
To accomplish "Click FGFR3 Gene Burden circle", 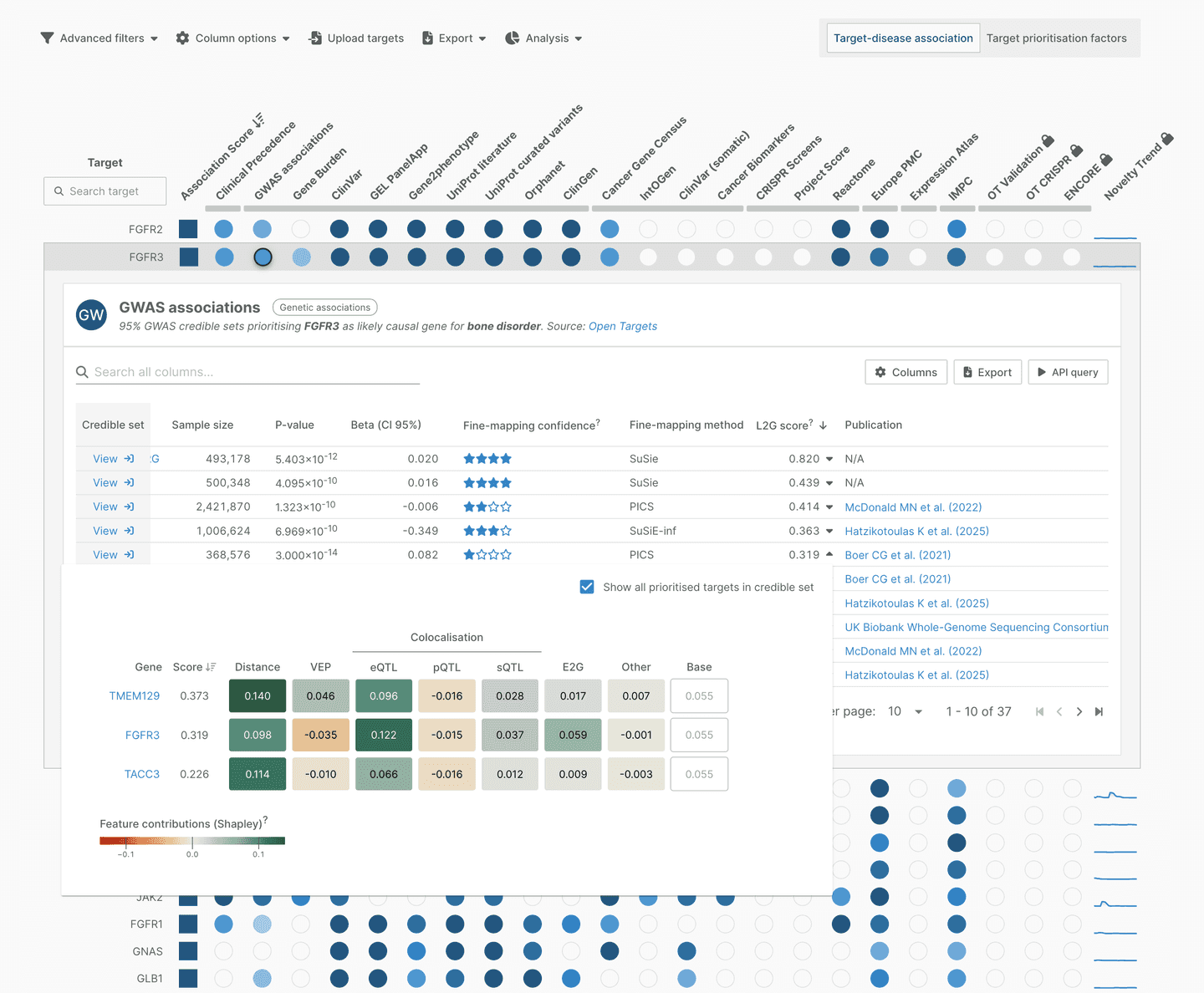I will 301,257.
